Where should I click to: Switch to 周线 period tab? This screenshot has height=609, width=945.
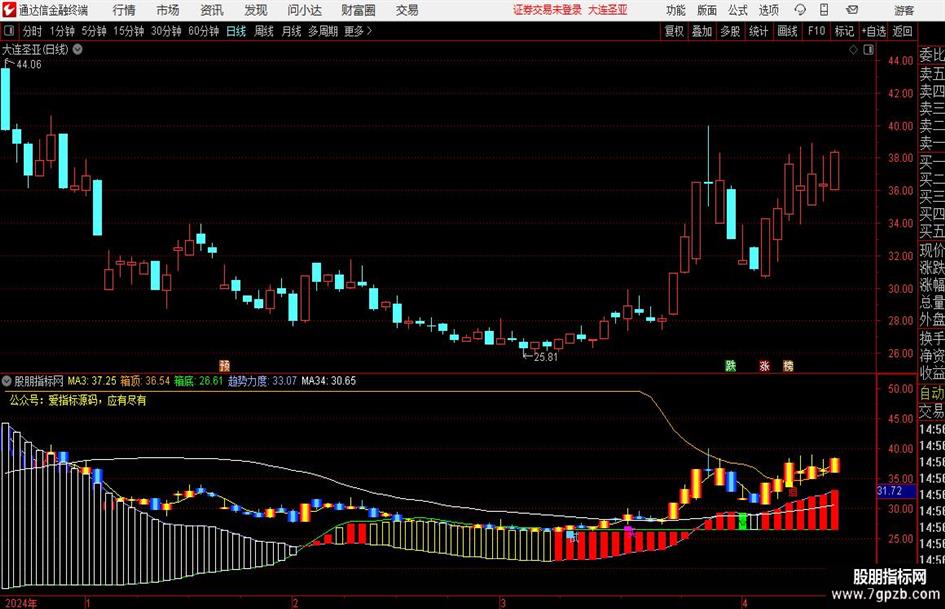[x=264, y=31]
